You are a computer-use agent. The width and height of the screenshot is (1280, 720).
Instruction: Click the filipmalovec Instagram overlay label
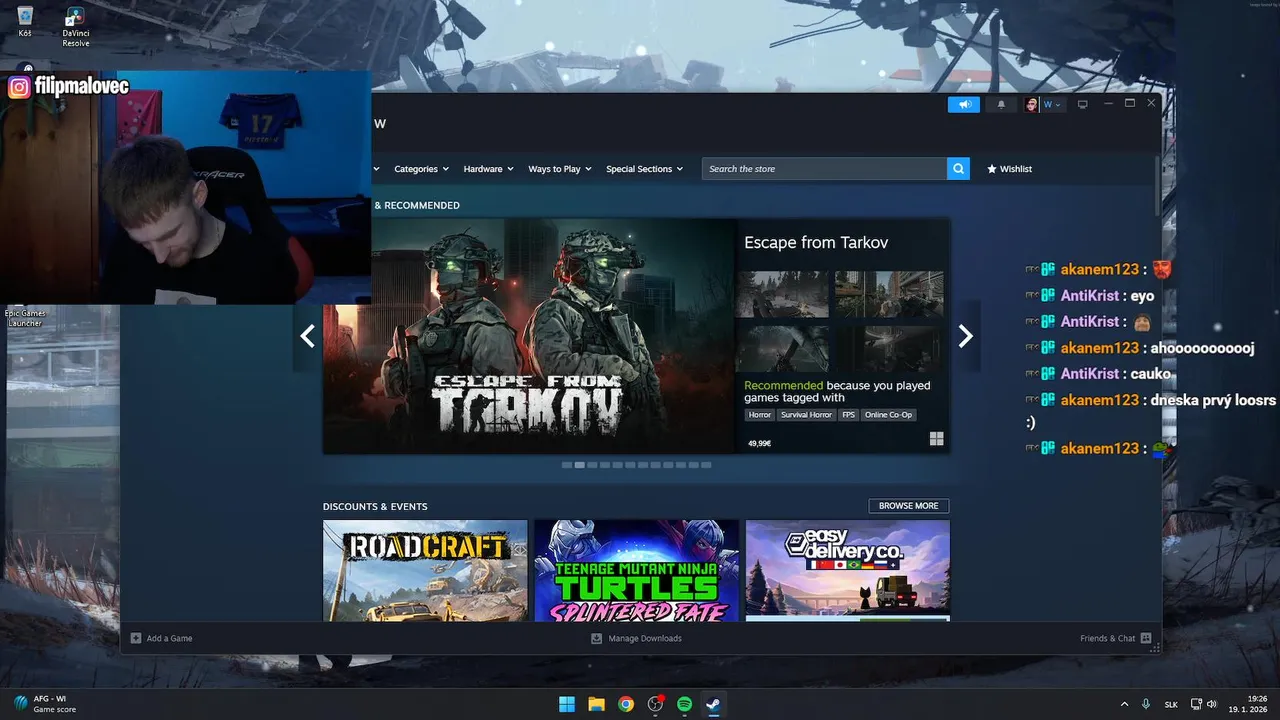68,87
